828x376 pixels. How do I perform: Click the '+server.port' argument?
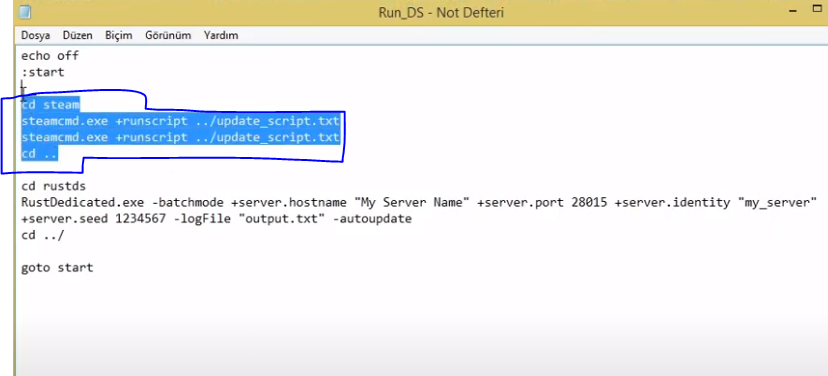tap(520, 202)
